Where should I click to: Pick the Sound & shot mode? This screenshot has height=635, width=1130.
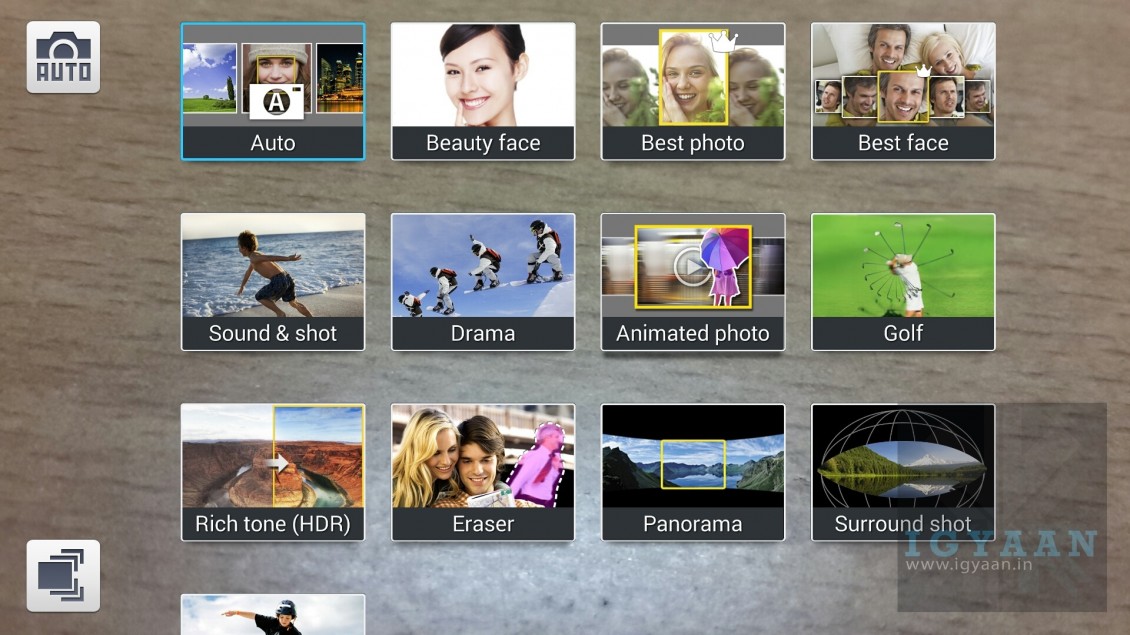273,282
